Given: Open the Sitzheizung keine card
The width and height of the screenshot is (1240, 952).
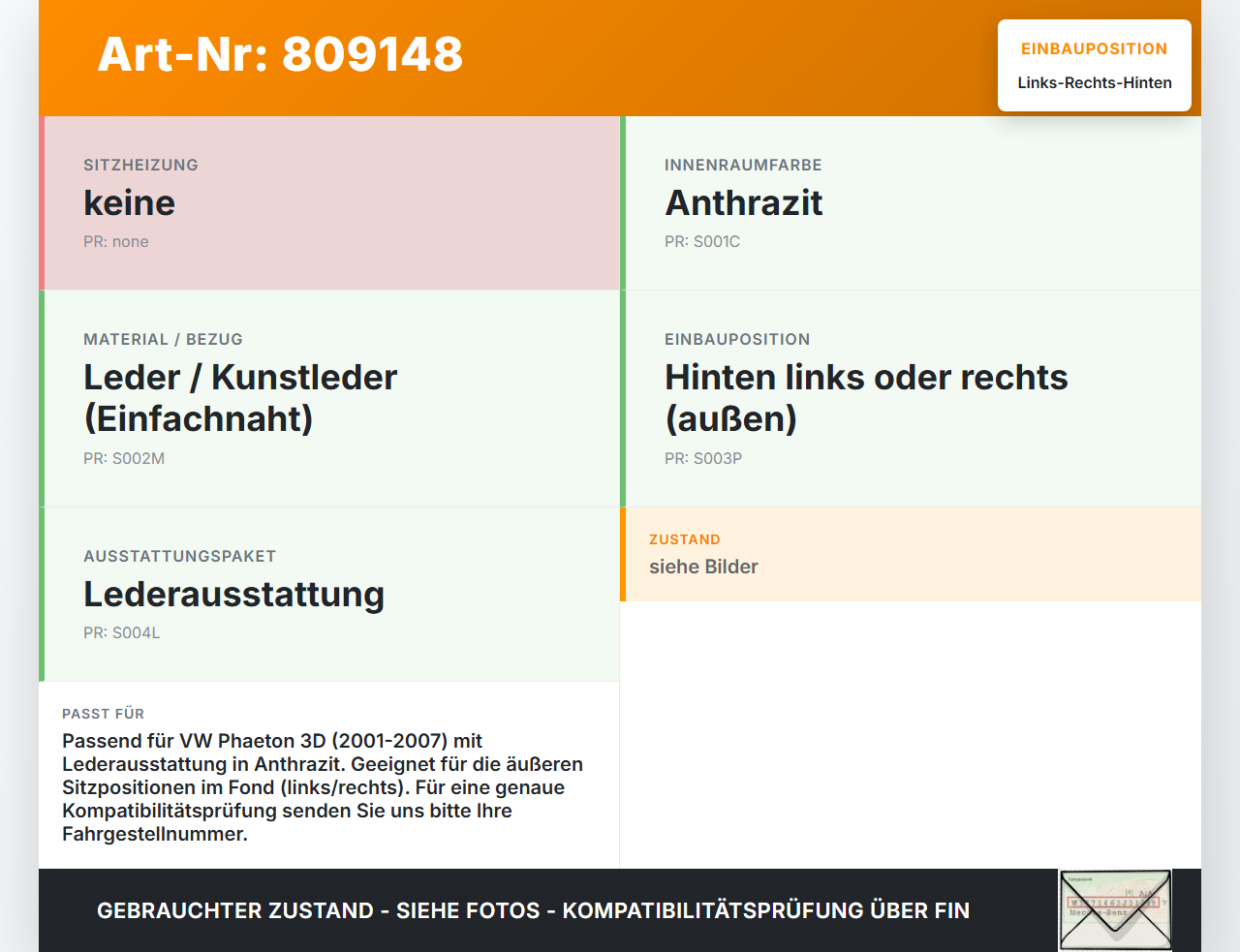Looking at the screenshot, I should click(x=329, y=203).
